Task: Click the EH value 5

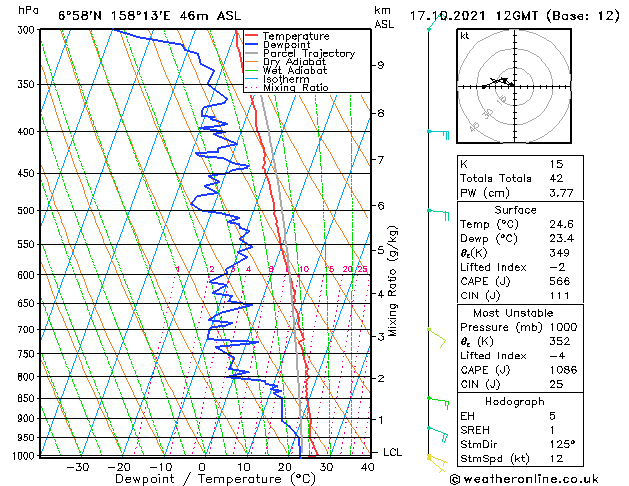Action: [x=552, y=416]
